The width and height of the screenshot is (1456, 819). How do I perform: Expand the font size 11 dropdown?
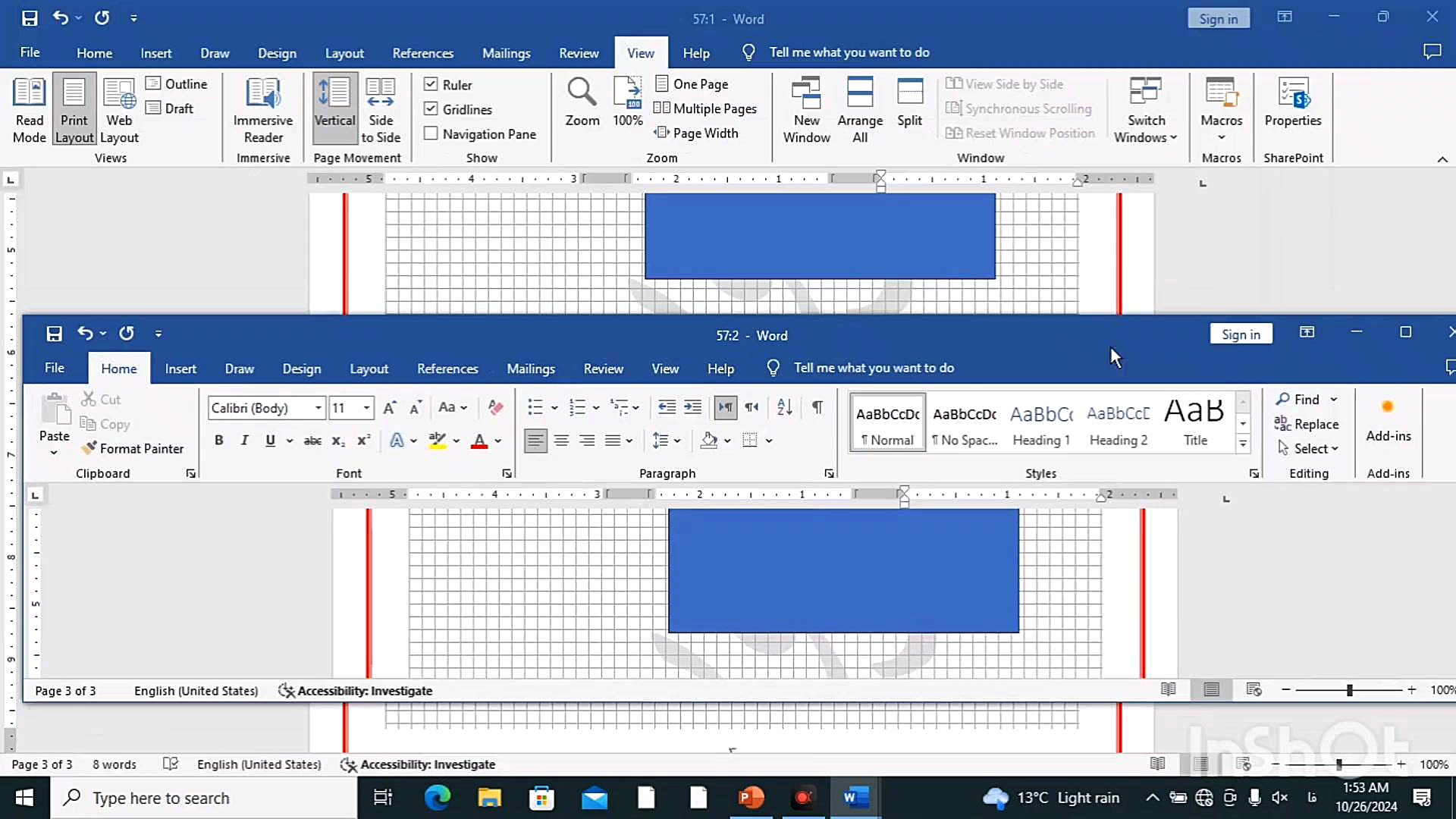coord(367,408)
